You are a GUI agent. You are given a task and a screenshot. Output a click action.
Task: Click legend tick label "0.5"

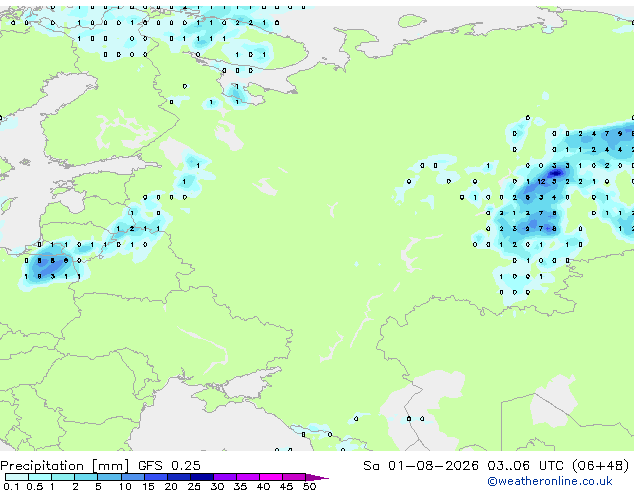pos(35,486)
